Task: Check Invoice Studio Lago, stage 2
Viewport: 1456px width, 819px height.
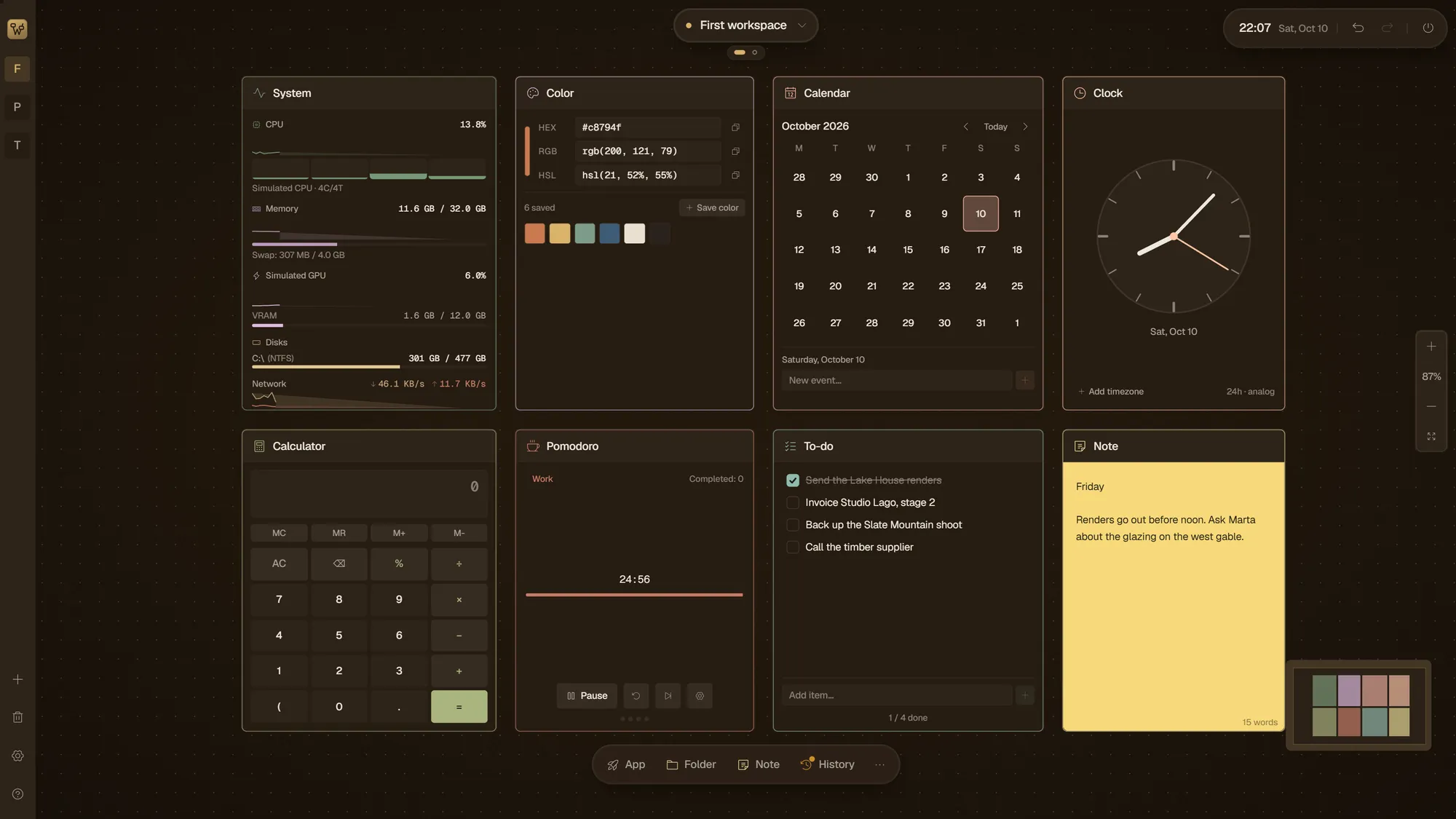Action: click(x=793, y=502)
